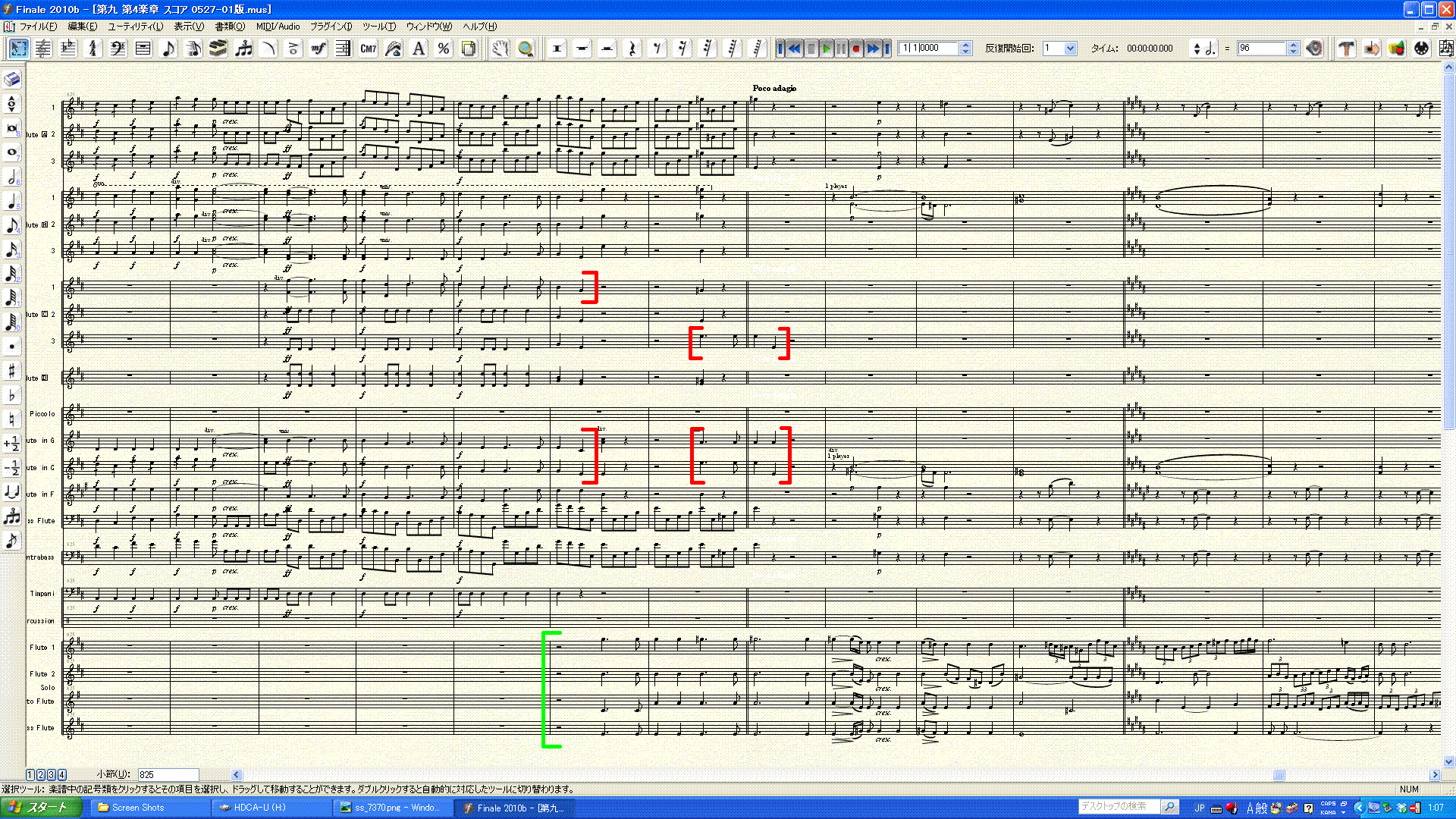The width and height of the screenshot is (1456, 819).
Task: Toggle the half step down tool
Action: pos(12,468)
